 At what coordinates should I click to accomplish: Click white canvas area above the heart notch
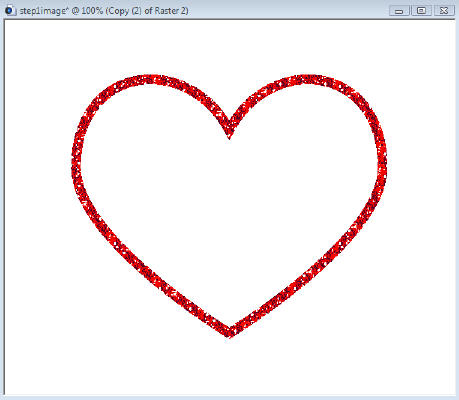pyautogui.click(x=229, y=67)
